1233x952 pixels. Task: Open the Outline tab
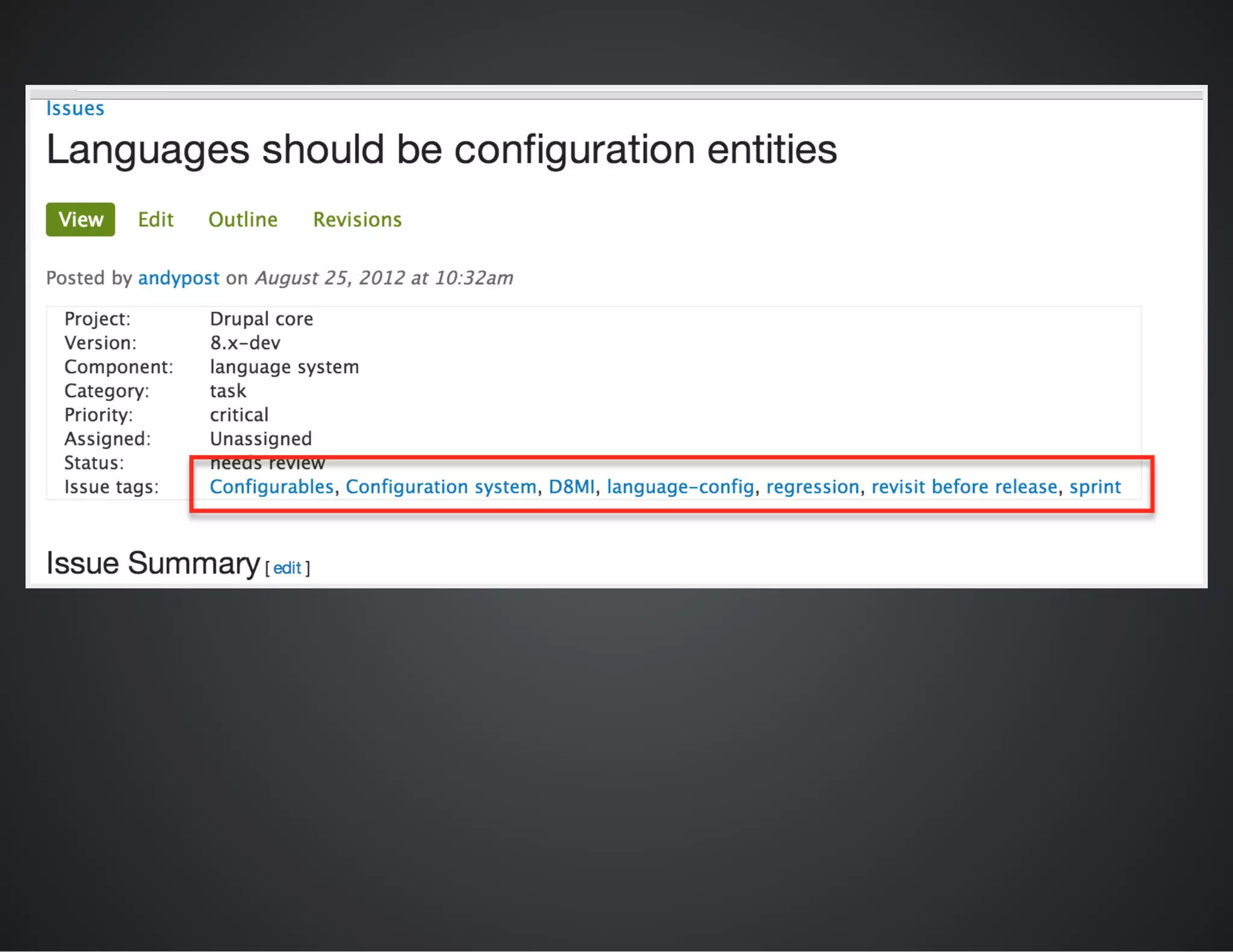[243, 220]
